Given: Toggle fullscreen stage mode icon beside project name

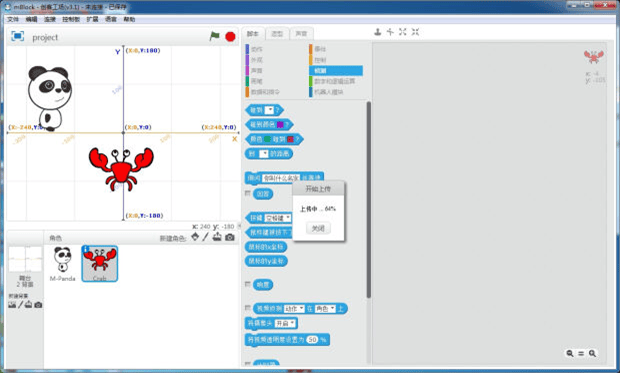Looking at the screenshot, I should click(x=17, y=36).
